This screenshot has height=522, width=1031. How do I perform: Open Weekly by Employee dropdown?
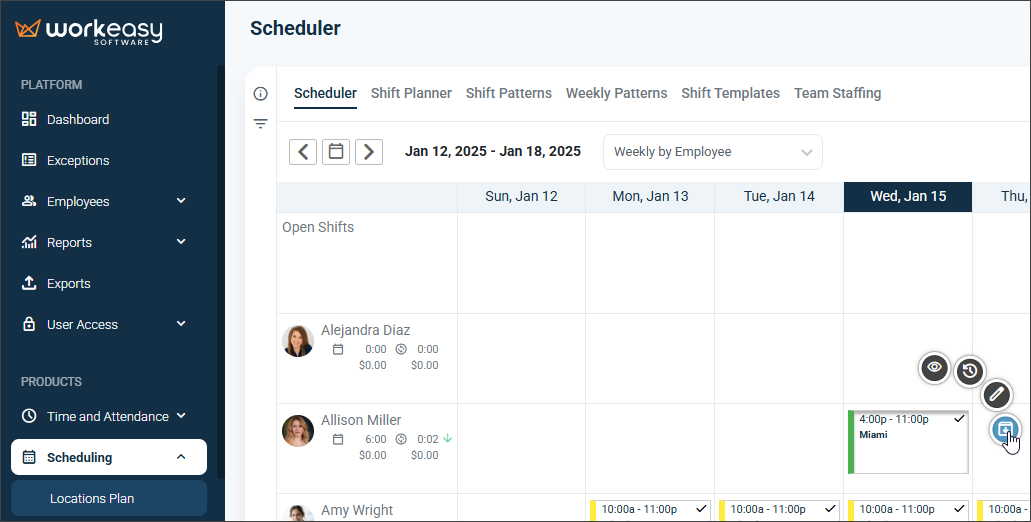tap(713, 152)
